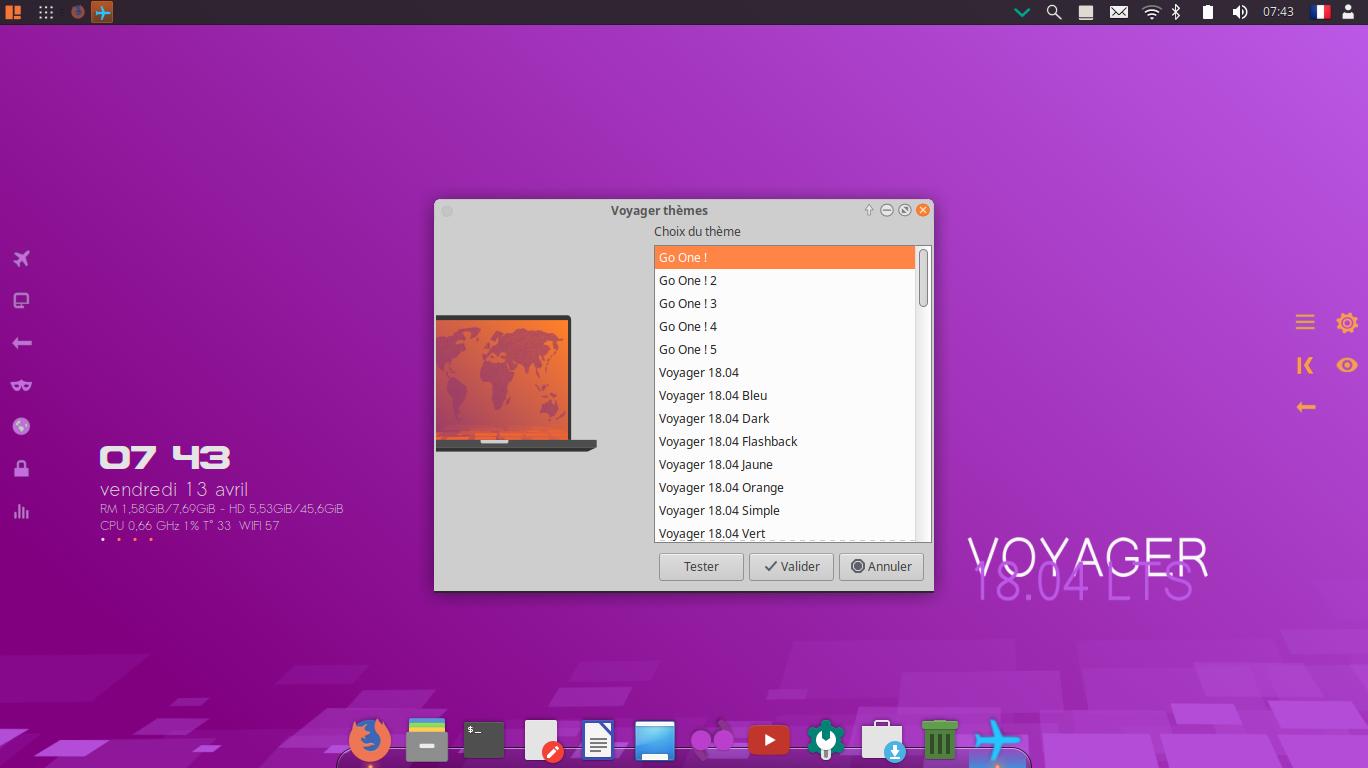Open the orange menu icon in top panel
The image size is (1368, 768).
pyautogui.click(x=13, y=12)
